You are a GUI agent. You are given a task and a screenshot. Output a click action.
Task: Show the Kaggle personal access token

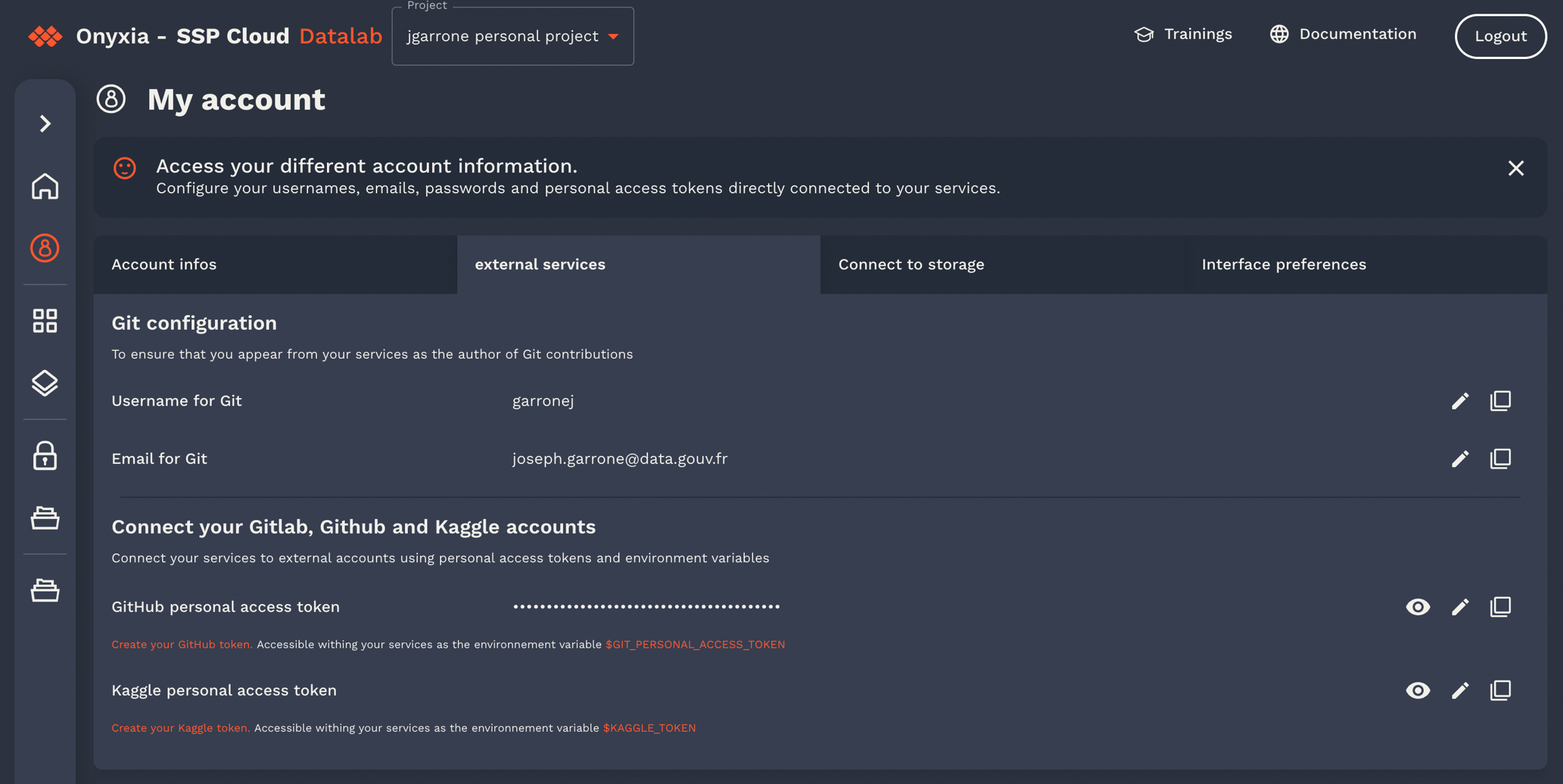click(1418, 690)
